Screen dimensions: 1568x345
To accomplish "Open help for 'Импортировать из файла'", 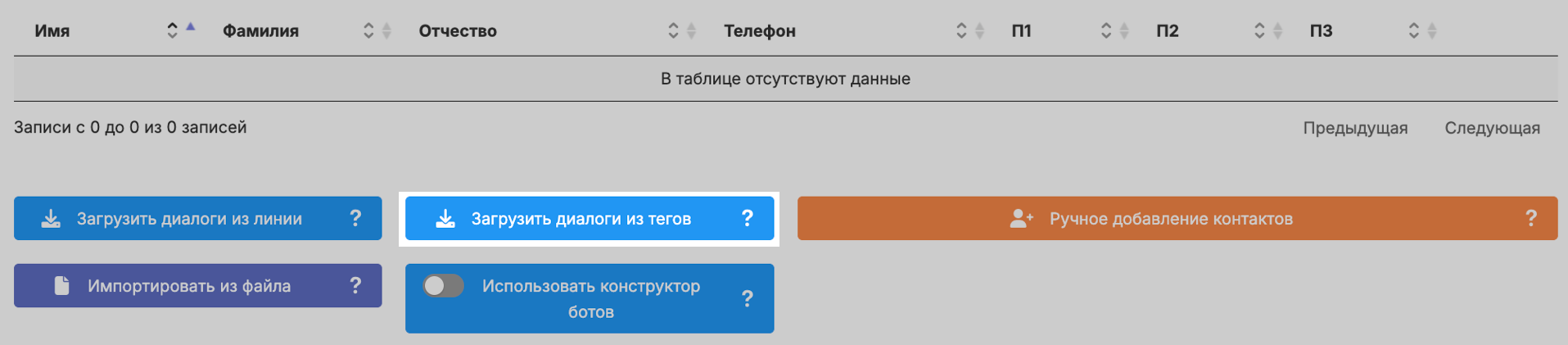I will click(355, 286).
